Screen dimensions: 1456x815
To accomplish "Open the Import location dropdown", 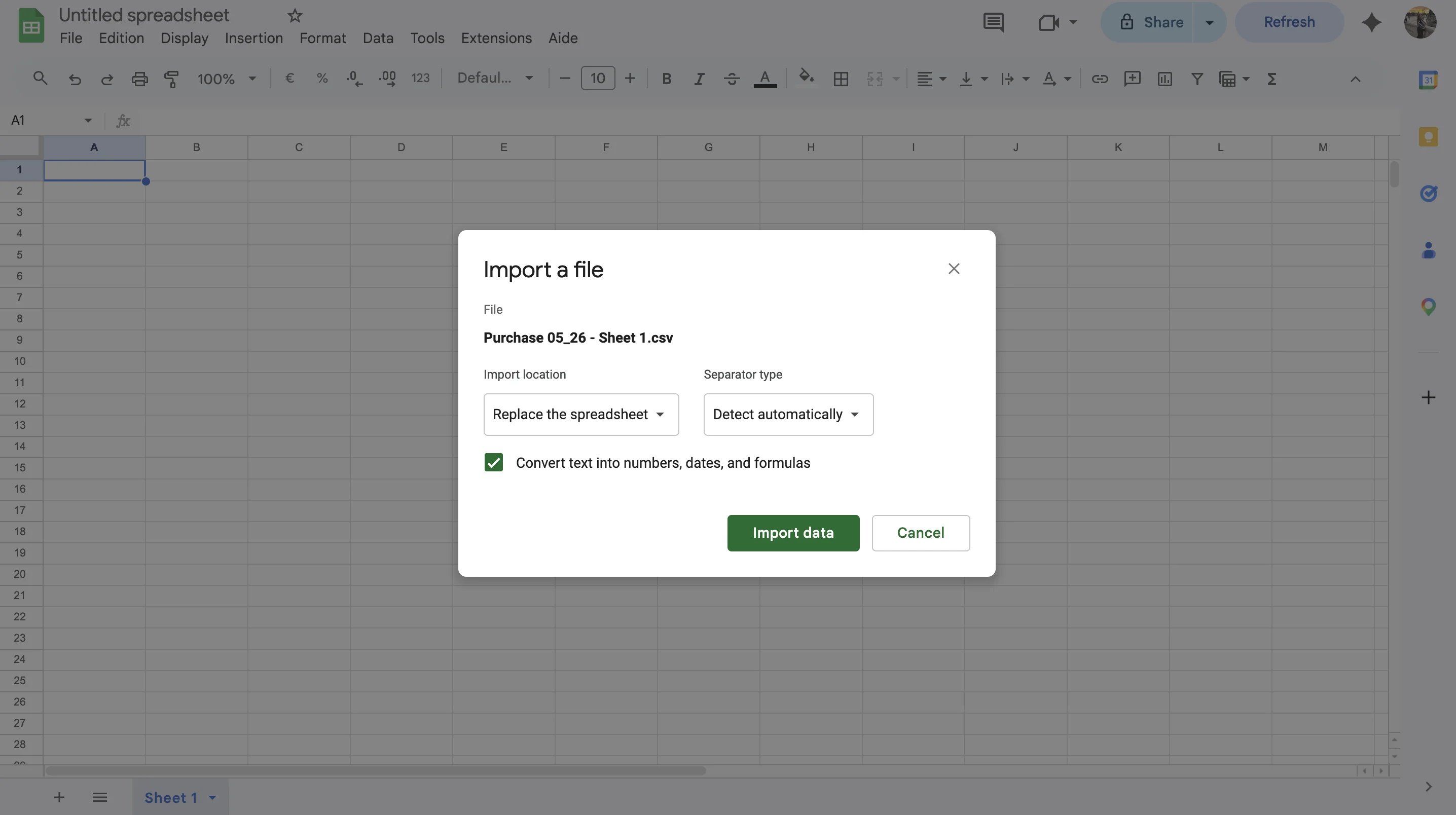I will tap(581, 414).
